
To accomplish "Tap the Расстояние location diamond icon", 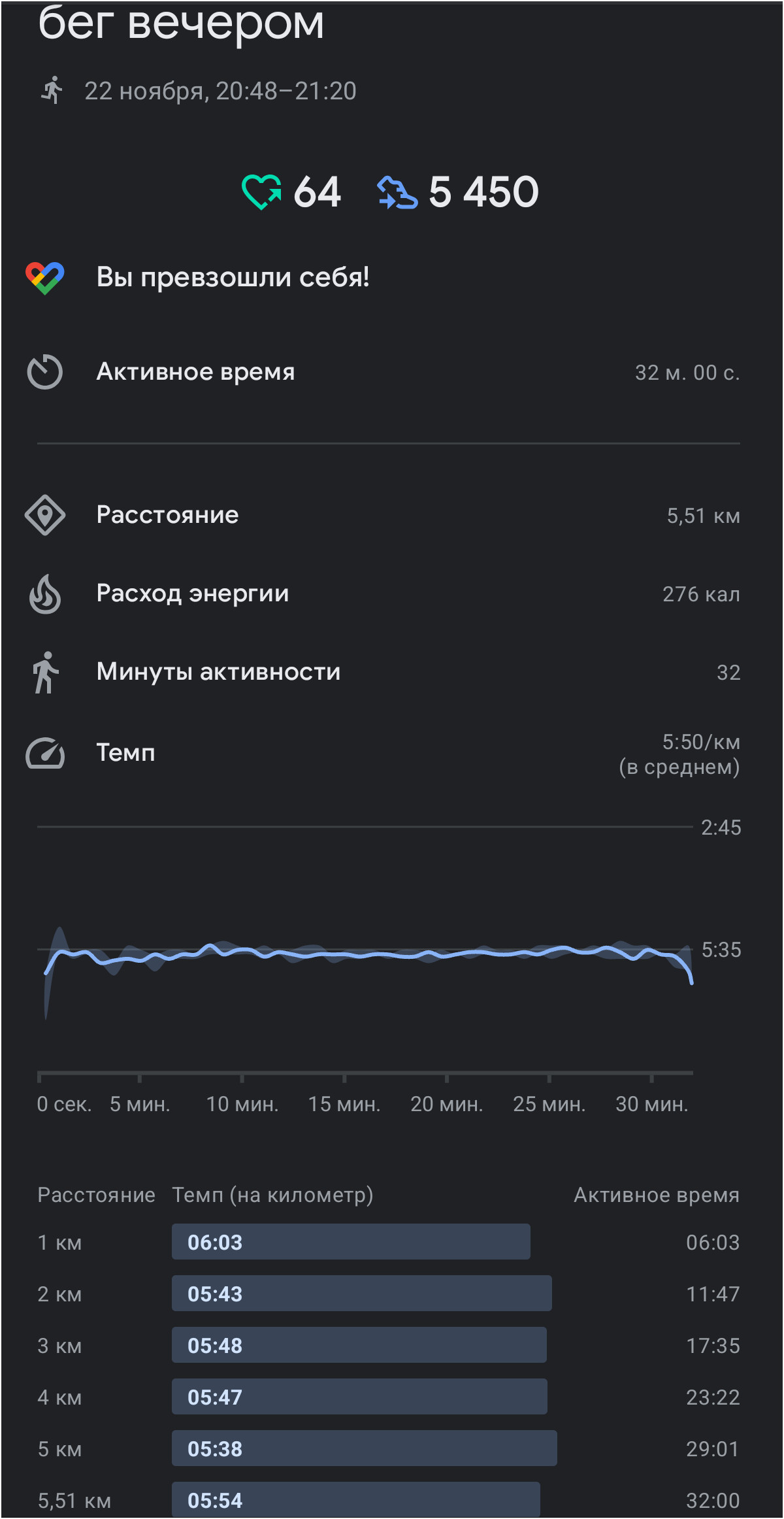I will point(44,515).
